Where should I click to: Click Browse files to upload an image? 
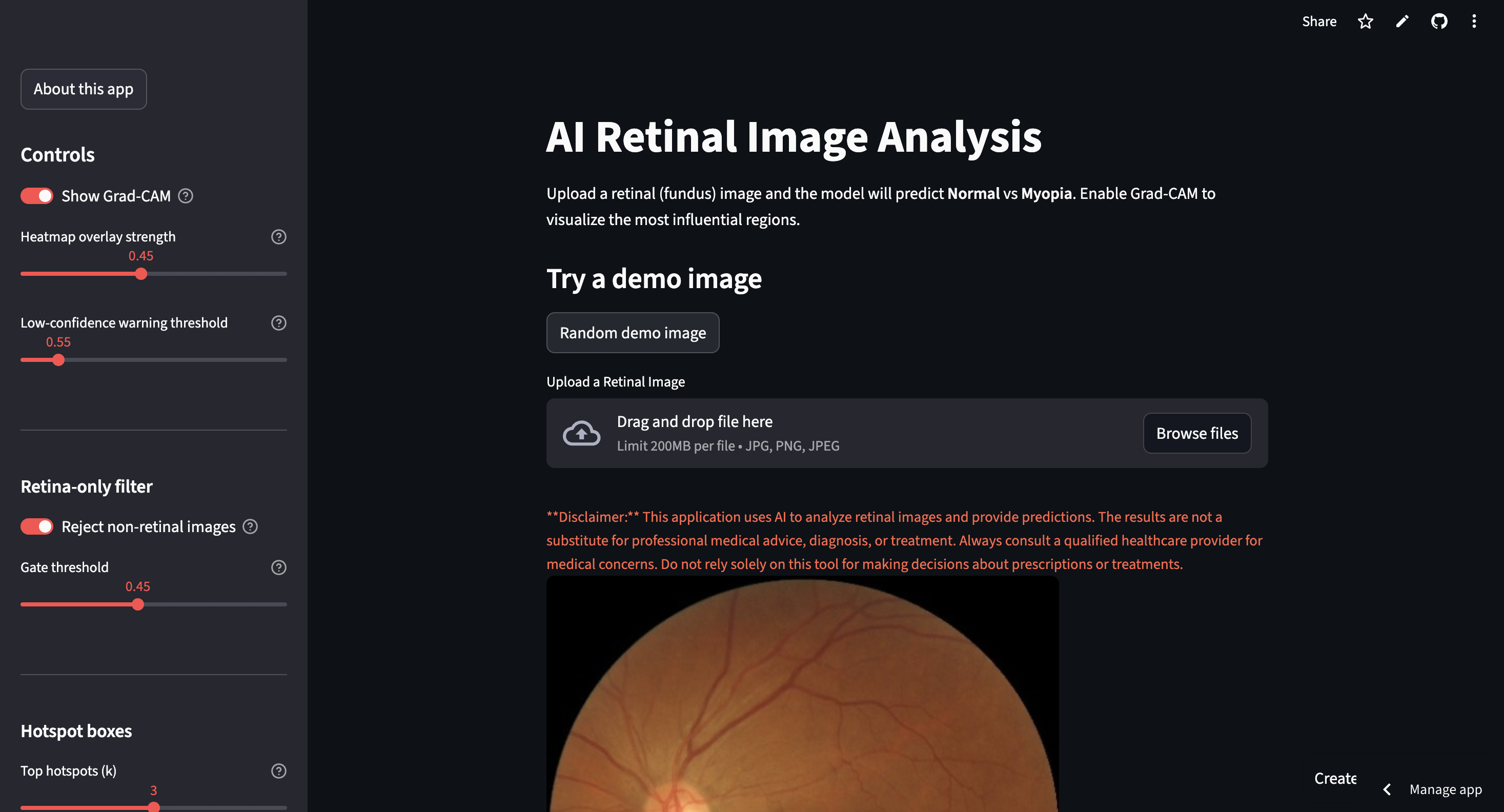click(x=1197, y=433)
